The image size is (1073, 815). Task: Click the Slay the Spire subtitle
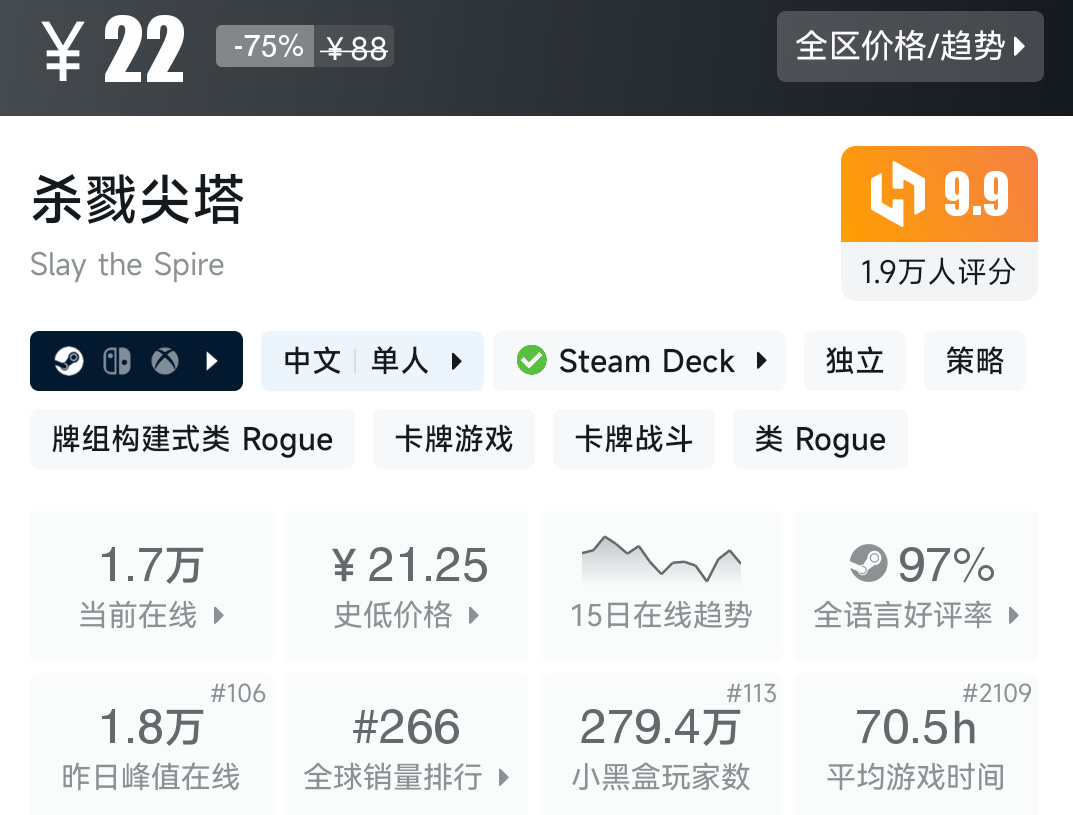127,265
